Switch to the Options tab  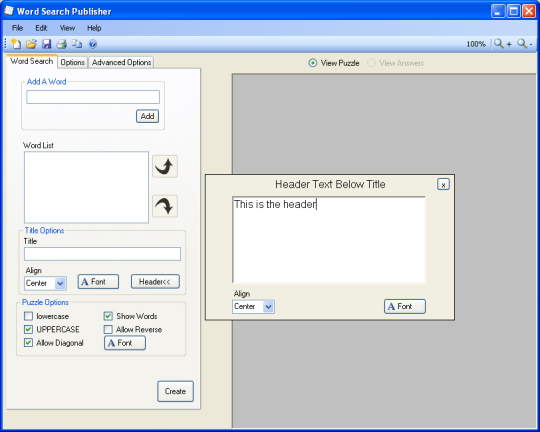tap(72, 62)
